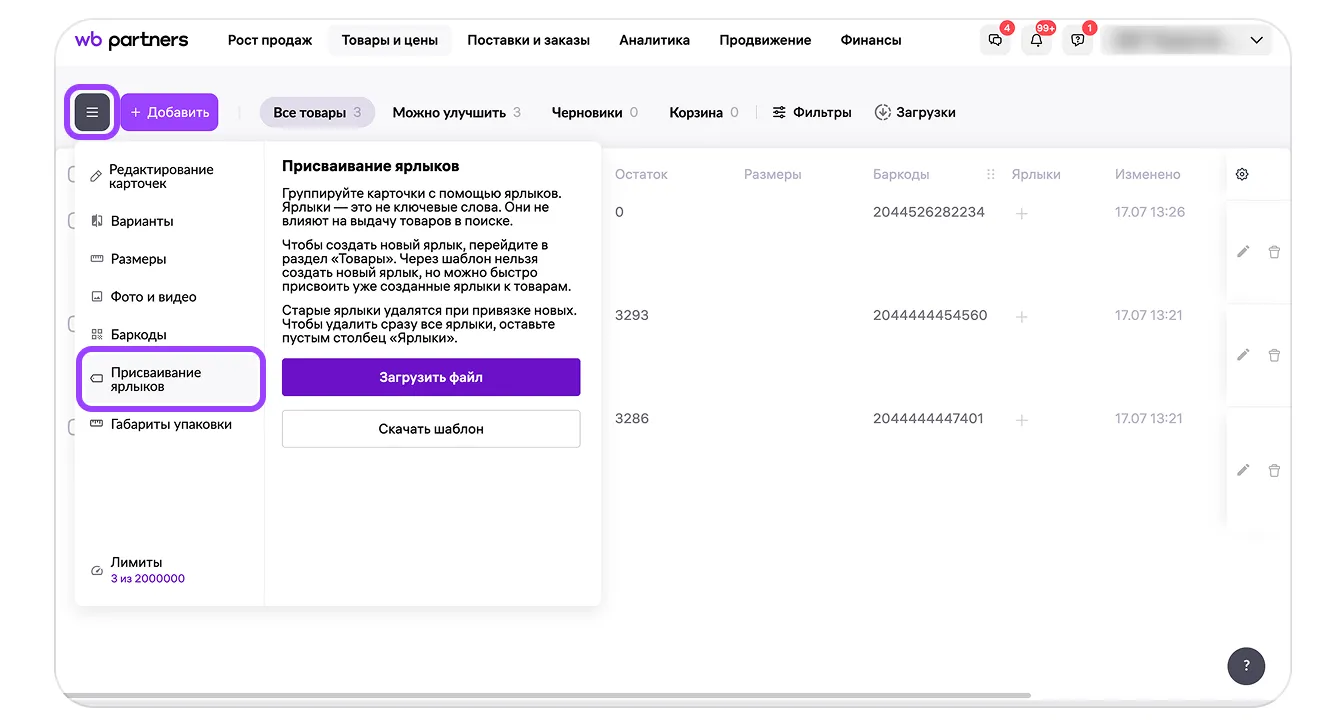
Task: Switch to the Корзина tab
Action: [x=704, y=113]
